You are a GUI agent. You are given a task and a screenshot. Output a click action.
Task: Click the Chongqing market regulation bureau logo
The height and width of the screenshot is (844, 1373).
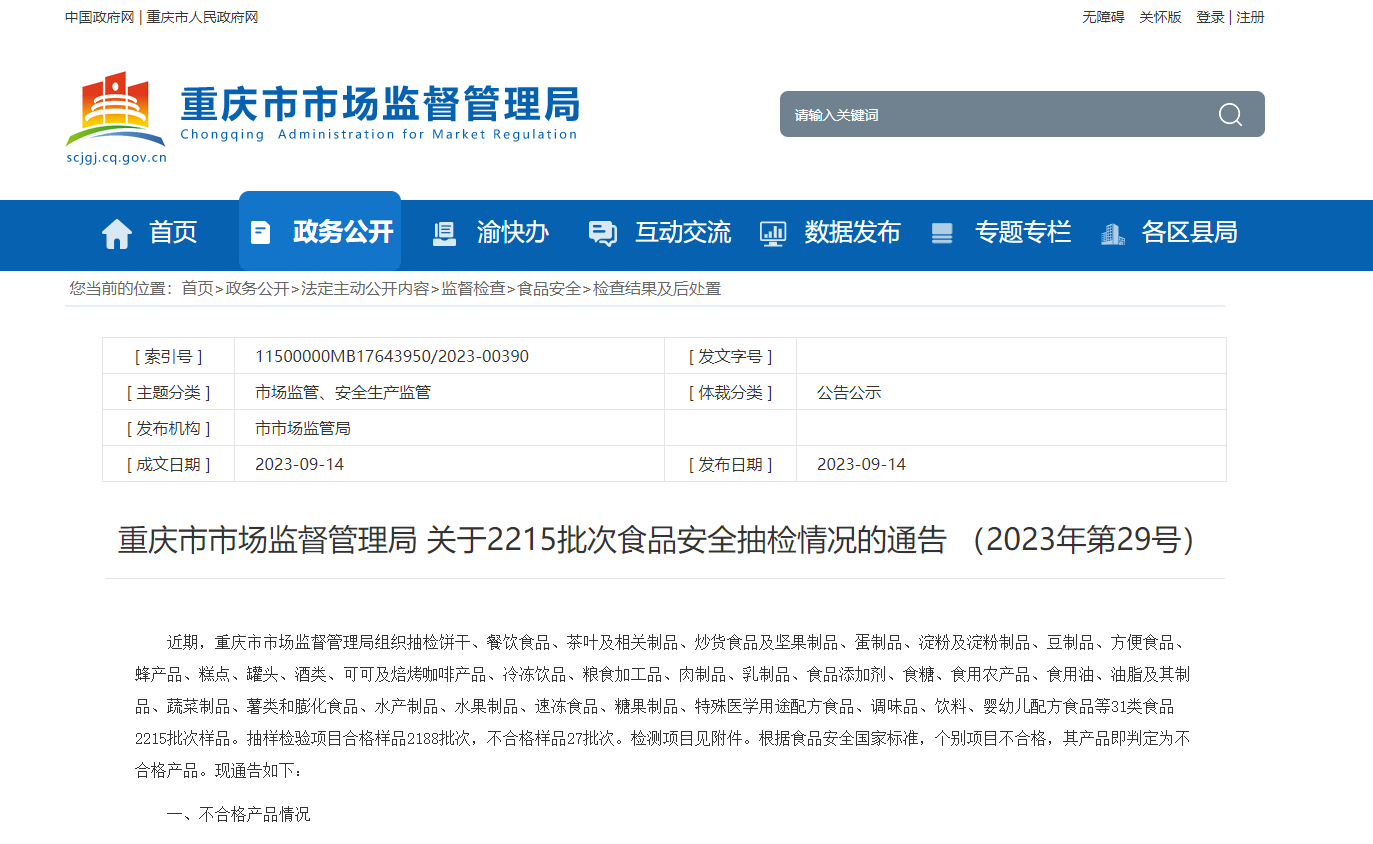pyautogui.click(x=115, y=117)
